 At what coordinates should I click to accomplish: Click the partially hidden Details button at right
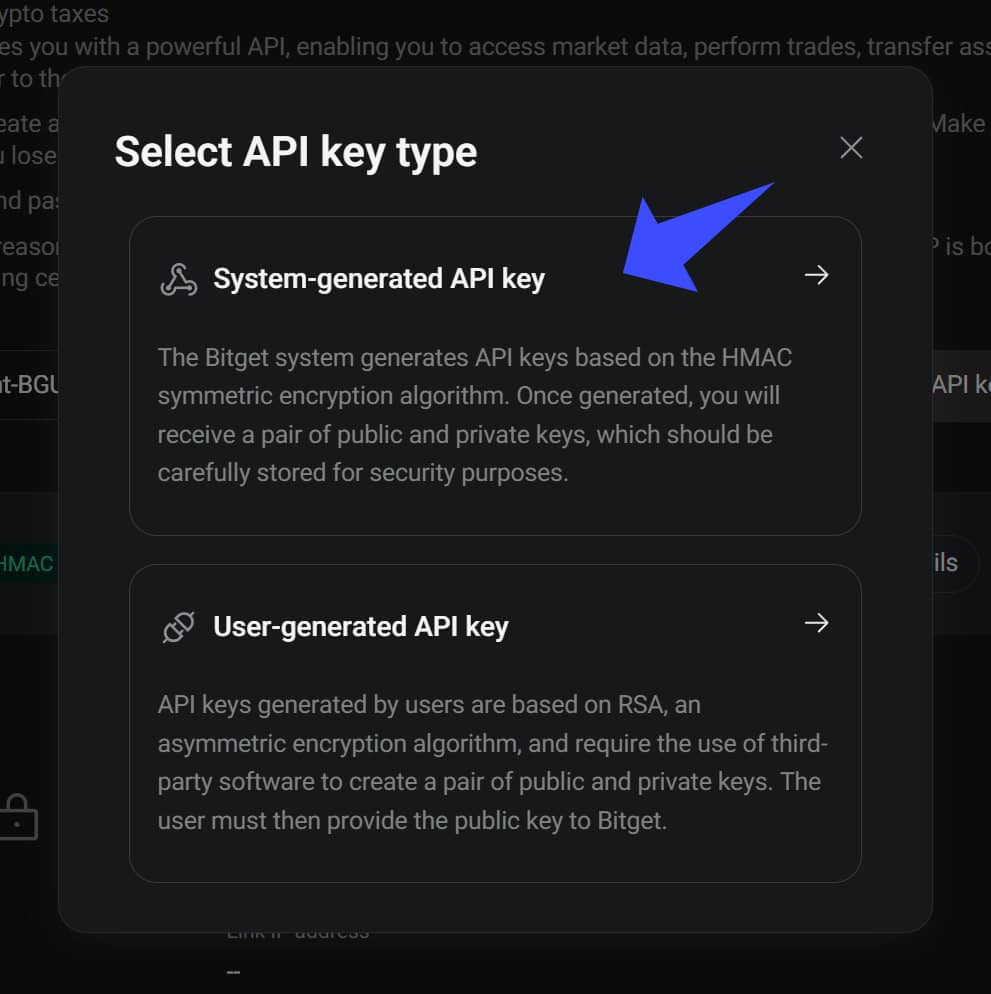[949, 563]
